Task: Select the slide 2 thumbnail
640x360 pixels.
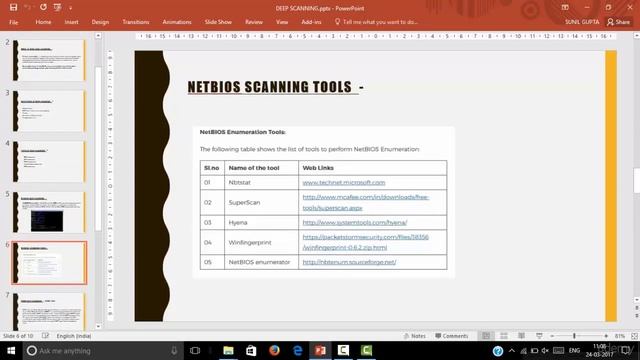Action: 49,60
